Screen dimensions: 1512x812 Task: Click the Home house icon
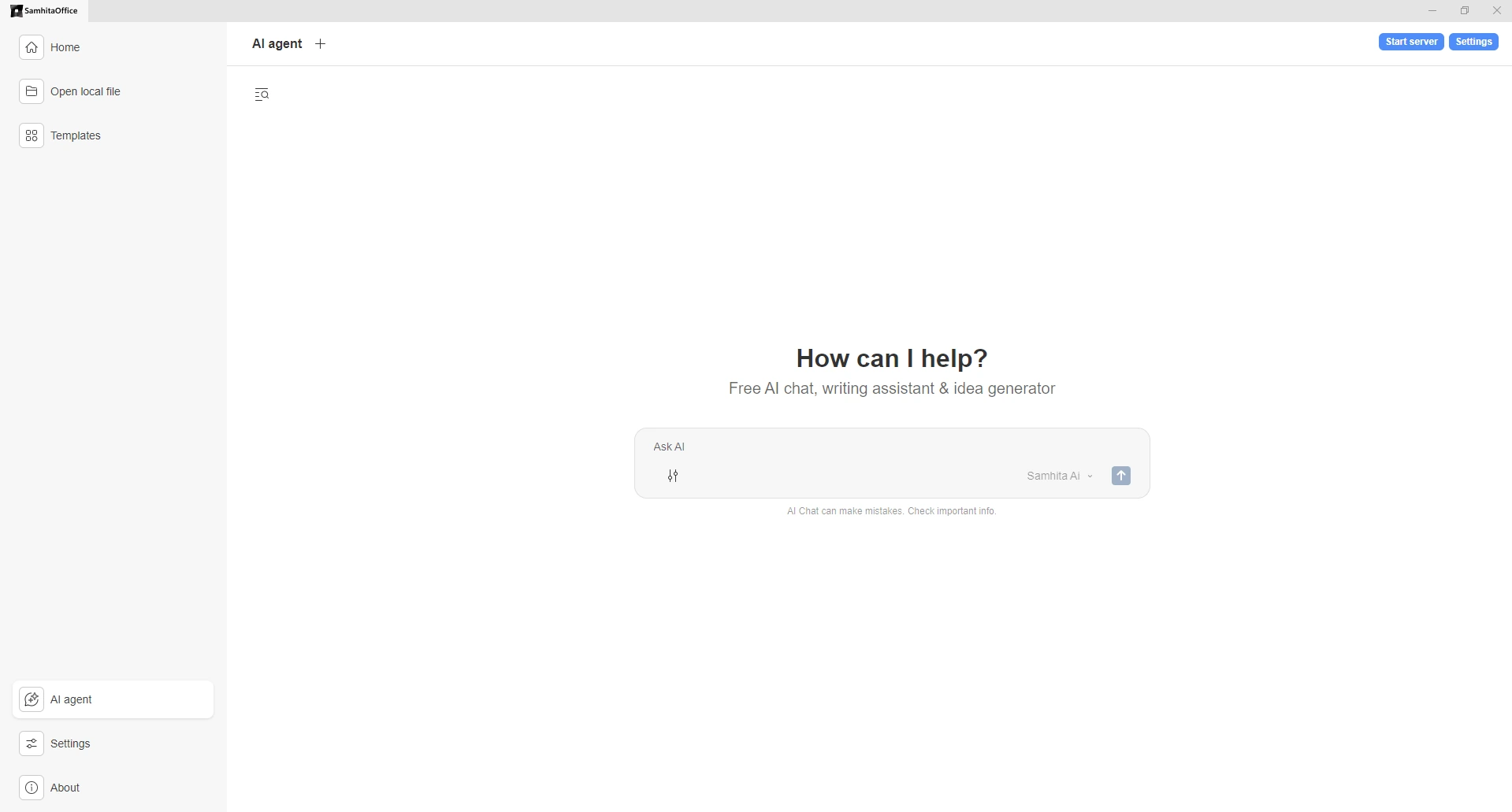[32, 47]
